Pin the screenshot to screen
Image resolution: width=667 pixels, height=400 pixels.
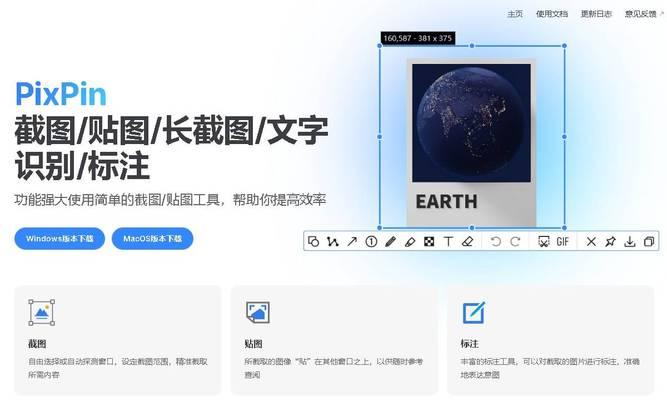coord(610,242)
